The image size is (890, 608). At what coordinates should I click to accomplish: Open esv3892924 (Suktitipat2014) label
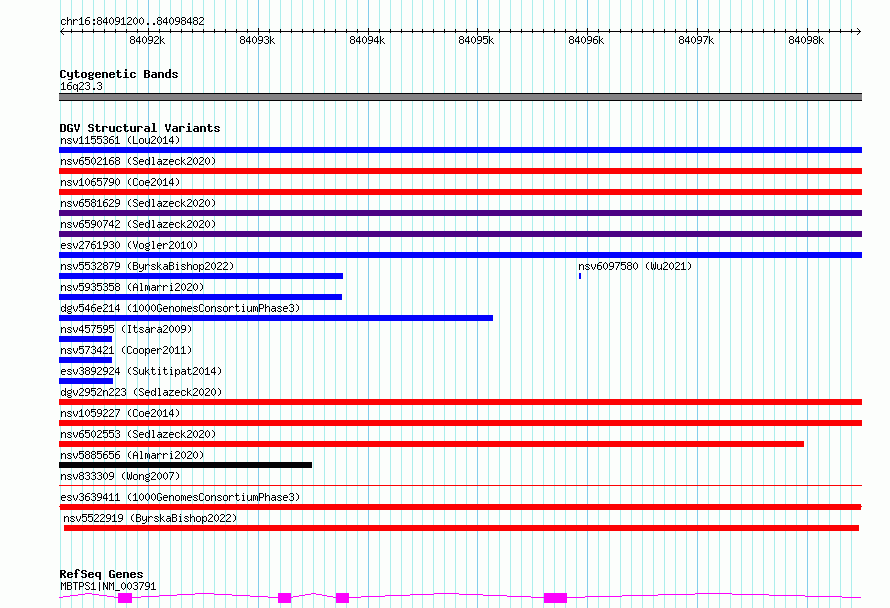(141, 371)
